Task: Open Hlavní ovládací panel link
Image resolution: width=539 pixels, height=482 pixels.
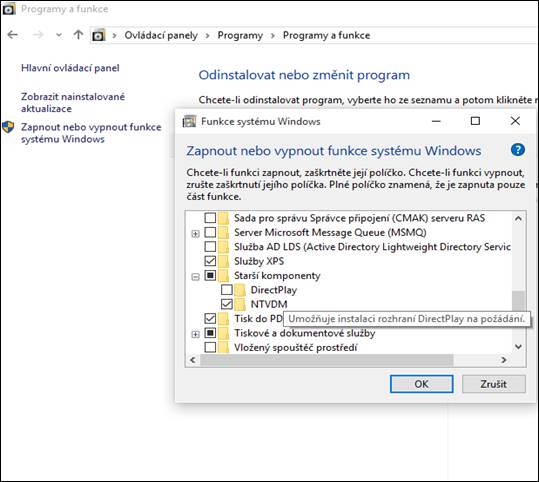Action: point(70,68)
